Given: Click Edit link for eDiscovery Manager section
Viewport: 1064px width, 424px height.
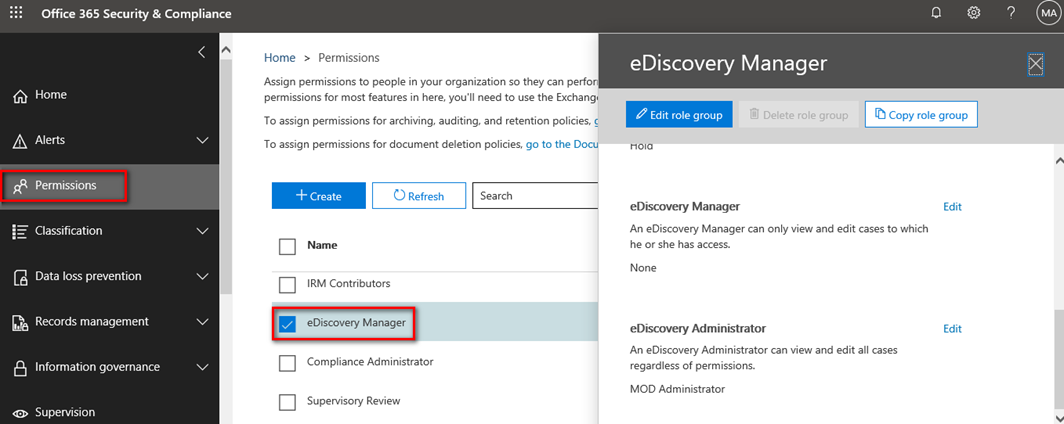Looking at the screenshot, I should pos(953,207).
